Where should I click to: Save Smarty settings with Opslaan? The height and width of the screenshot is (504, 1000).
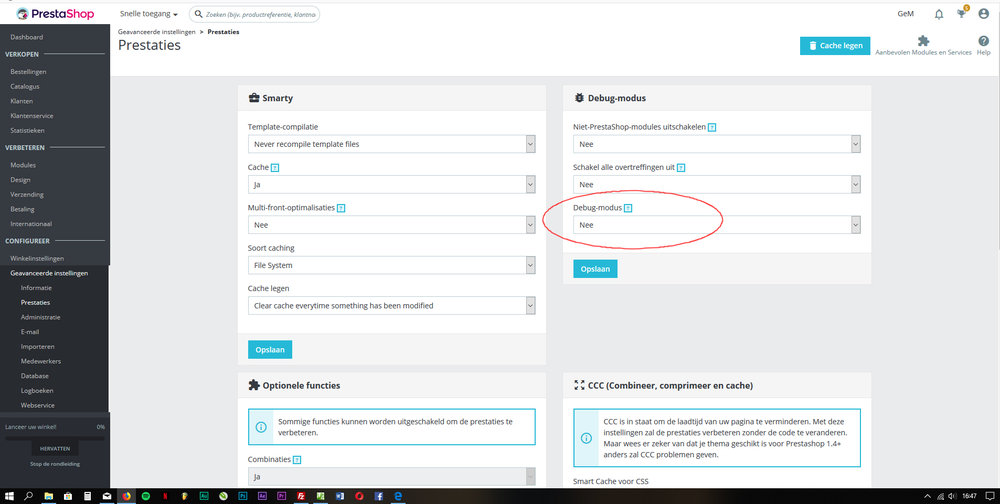pyautogui.click(x=270, y=350)
